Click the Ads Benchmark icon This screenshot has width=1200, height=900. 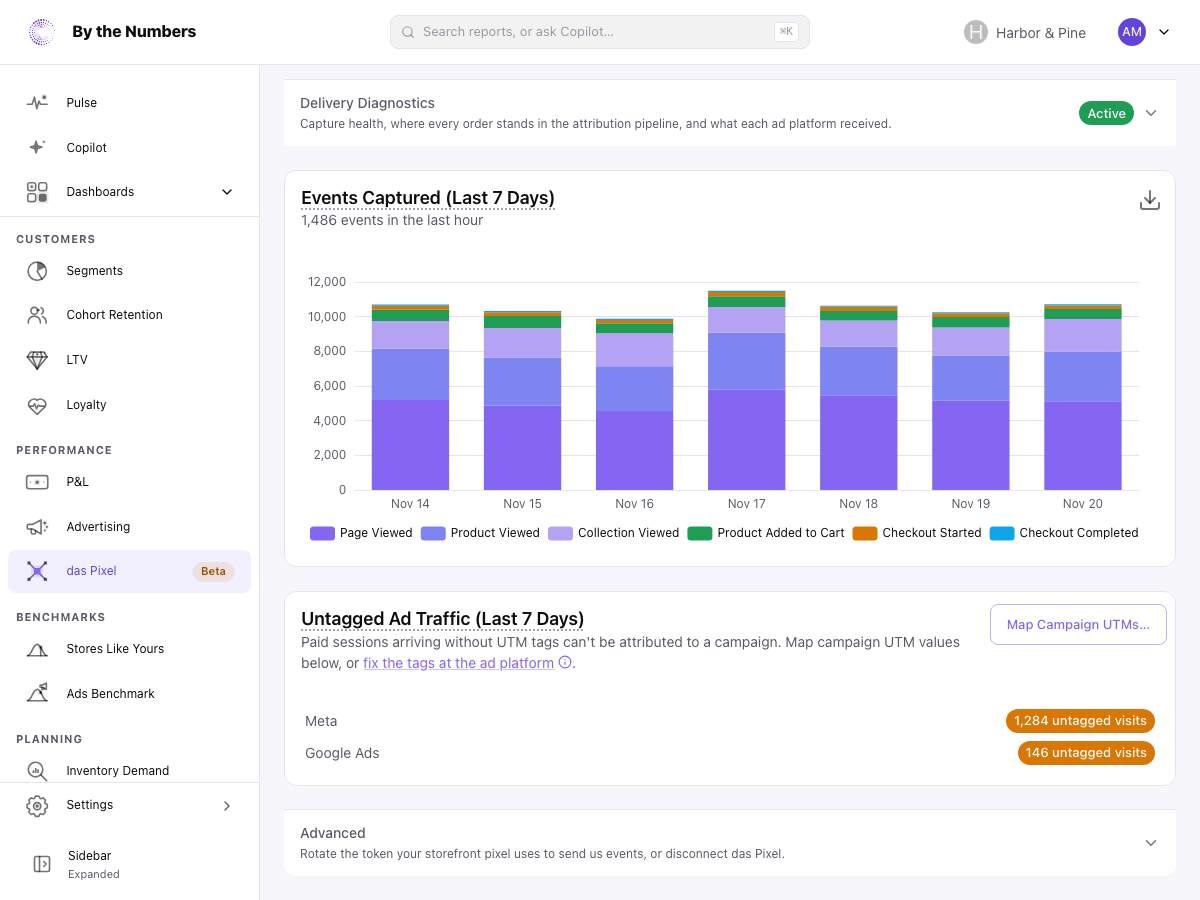coord(37,693)
